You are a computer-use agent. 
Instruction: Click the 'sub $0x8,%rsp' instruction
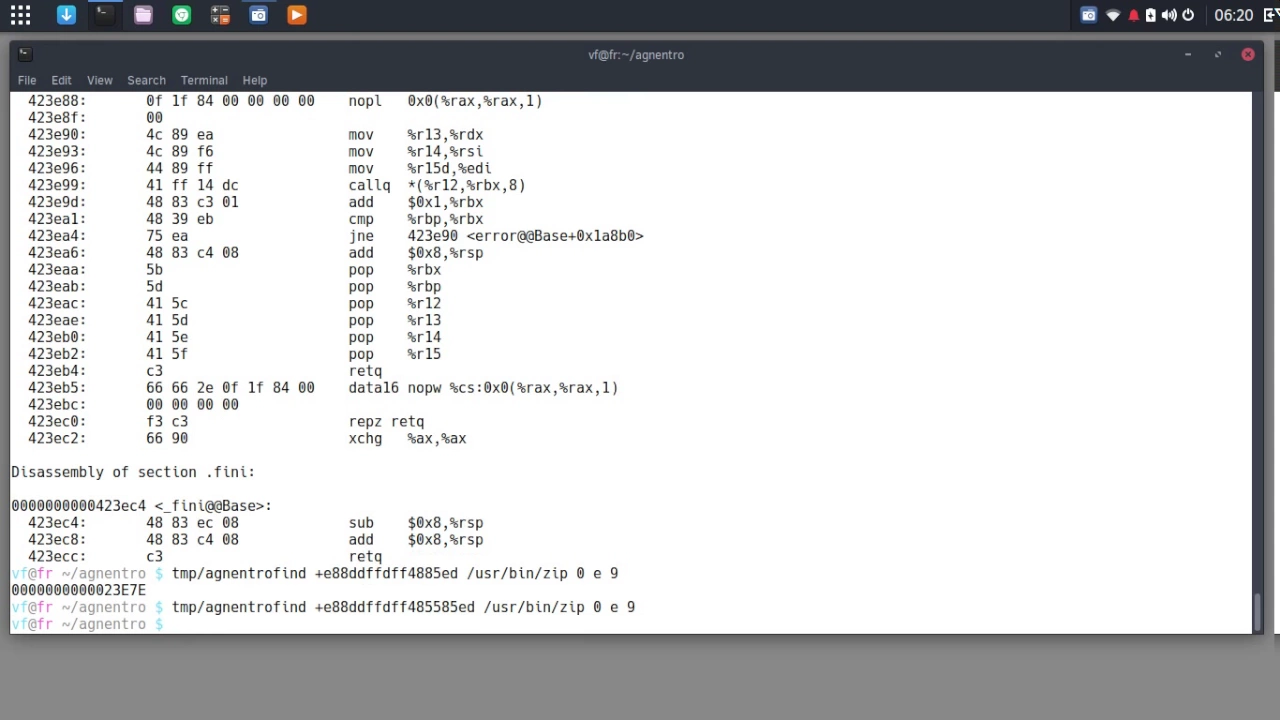416,523
